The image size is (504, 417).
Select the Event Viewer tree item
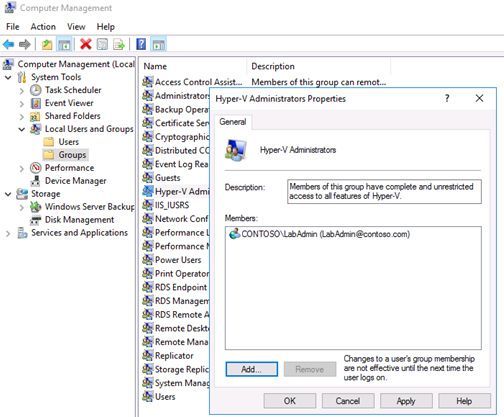[x=69, y=103]
